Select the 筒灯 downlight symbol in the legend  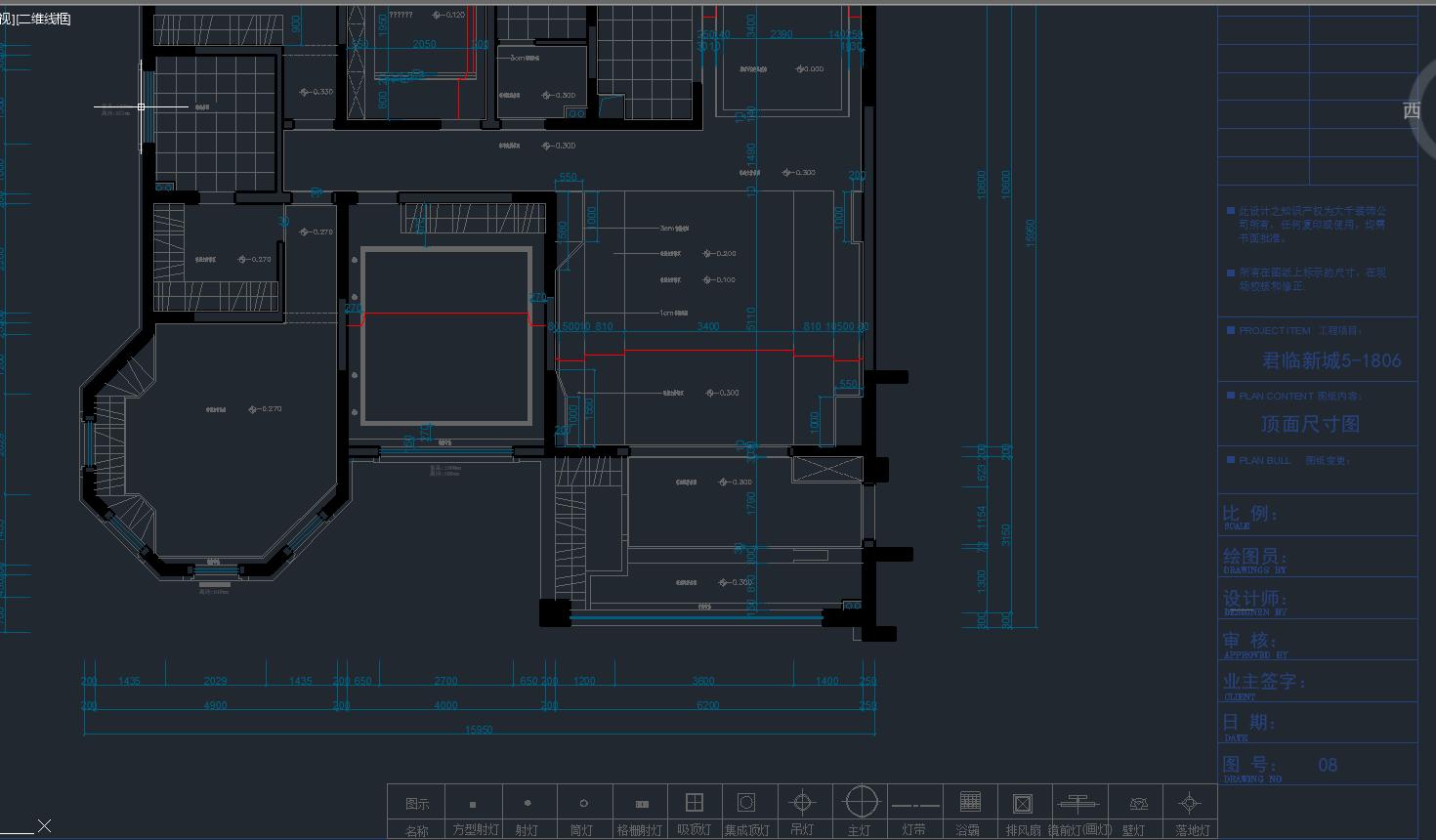click(583, 803)
